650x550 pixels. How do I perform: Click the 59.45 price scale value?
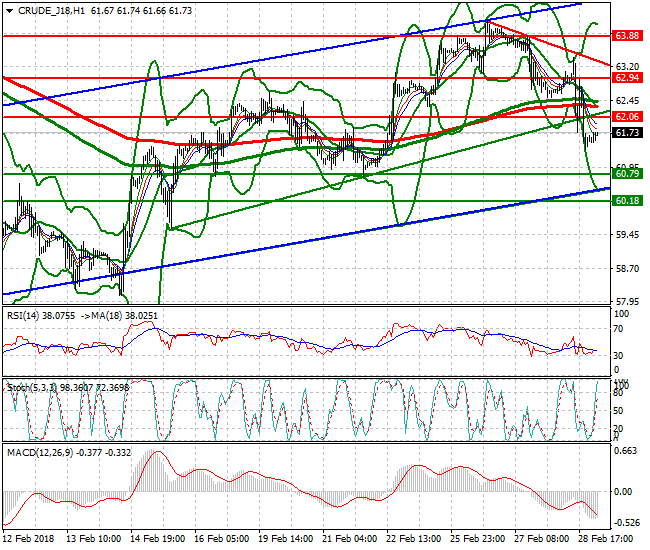627,235
